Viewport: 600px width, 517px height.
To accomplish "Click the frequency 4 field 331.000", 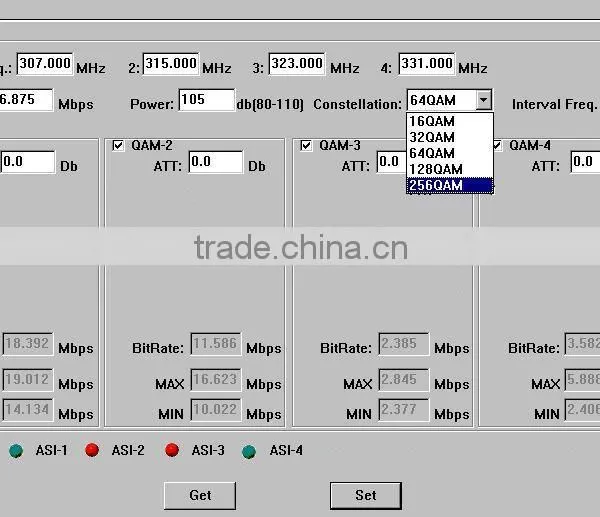I will 426,64.
